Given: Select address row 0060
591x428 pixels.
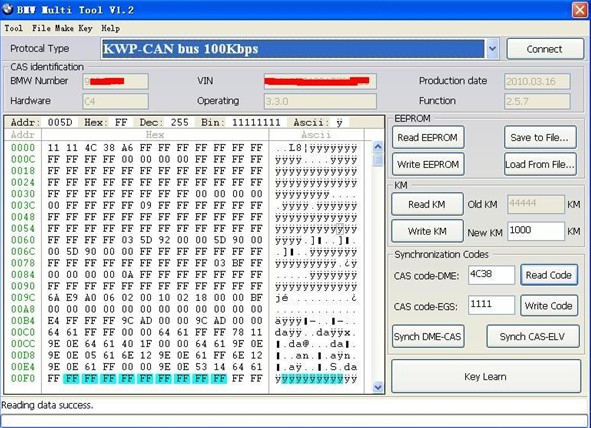Looking at the screenshot, I should [x=23, y=240].
